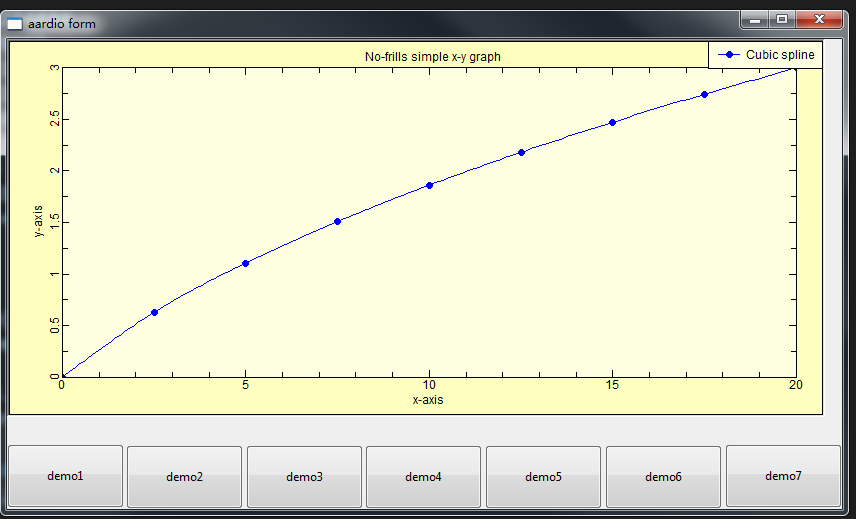The height and width of the screenshot is (519, 856).
Task: Select the demo3 button
Action: click(x=304, y=476)
